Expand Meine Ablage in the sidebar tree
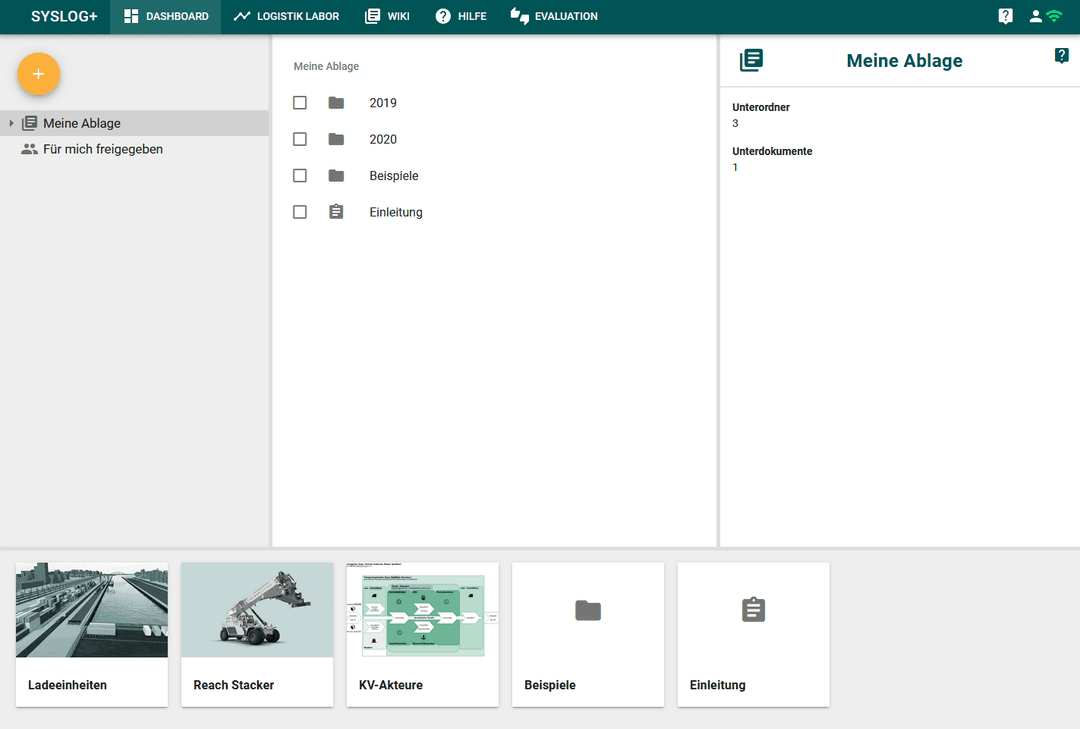 [x=10, y=123]
